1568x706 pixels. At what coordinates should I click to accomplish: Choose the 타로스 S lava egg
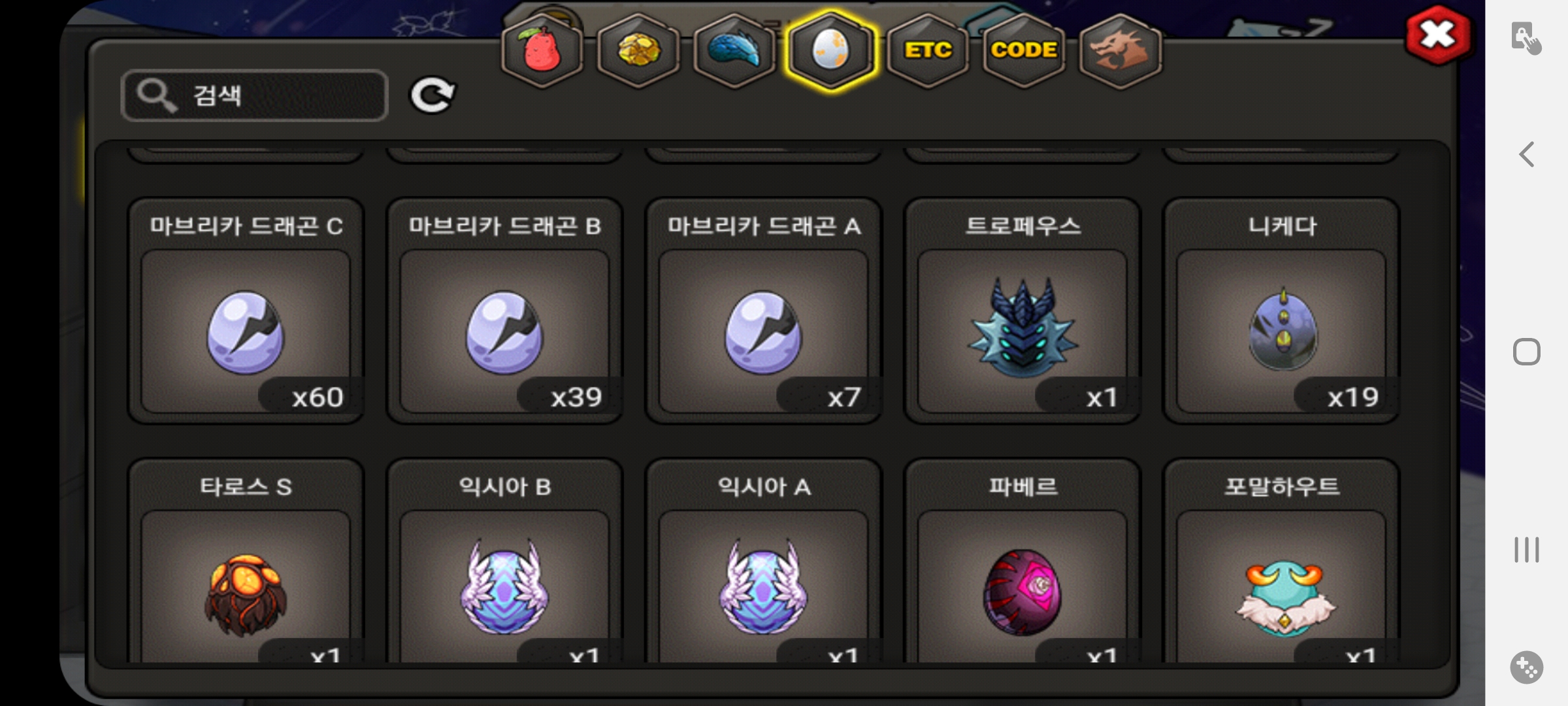coord(246,562)
